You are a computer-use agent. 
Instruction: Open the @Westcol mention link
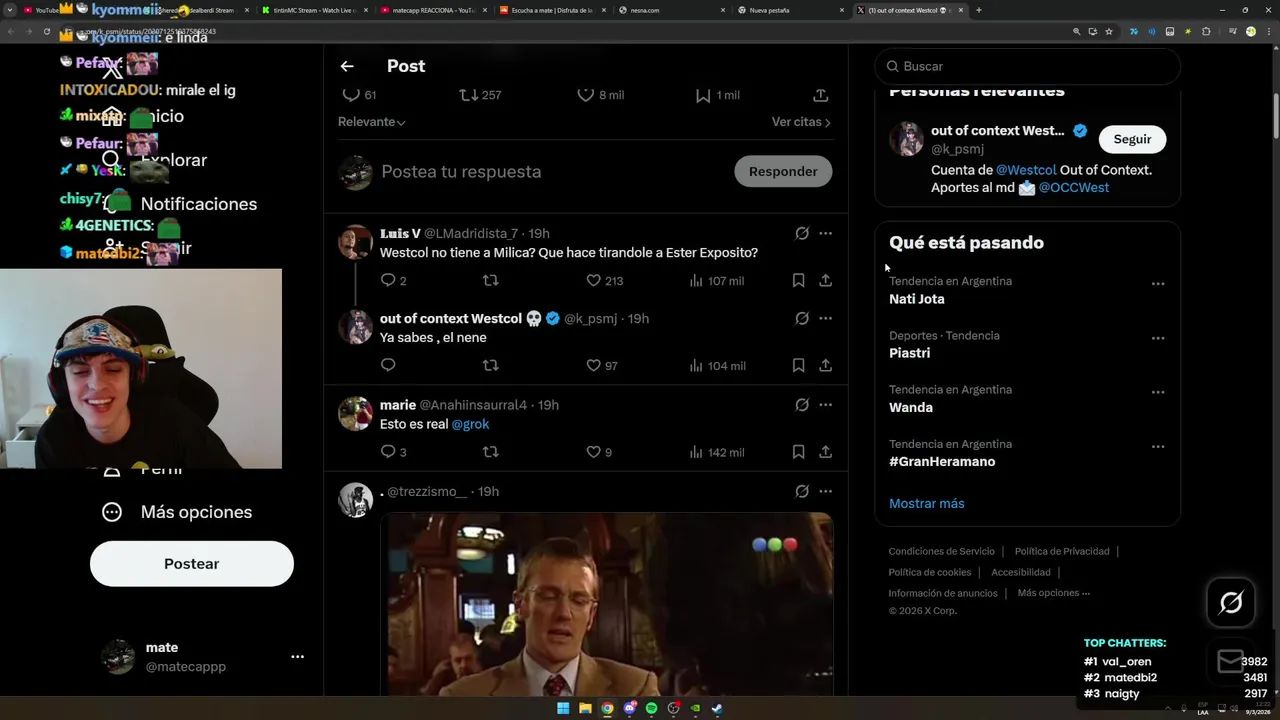tap(1026, 170)
